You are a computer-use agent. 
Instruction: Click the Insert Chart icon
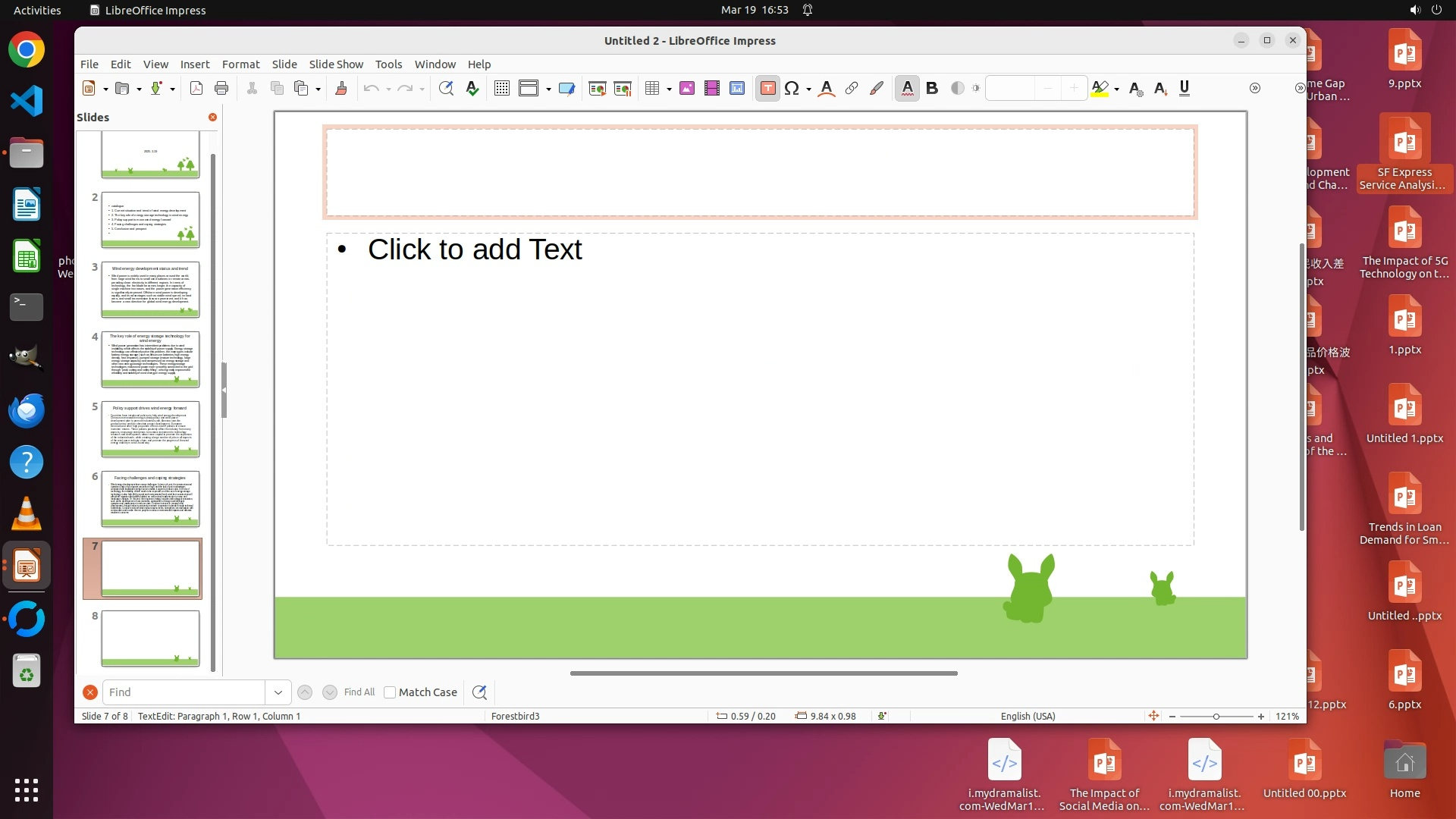click(737, 89)
